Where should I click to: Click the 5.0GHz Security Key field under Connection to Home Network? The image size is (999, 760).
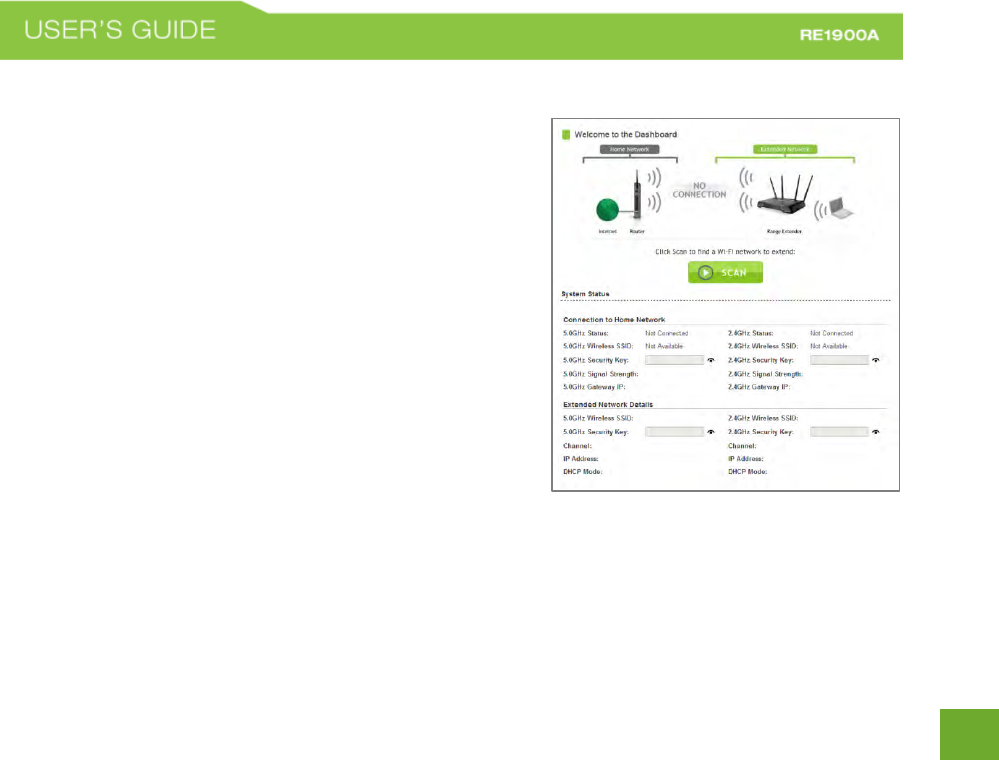point(674,360)
